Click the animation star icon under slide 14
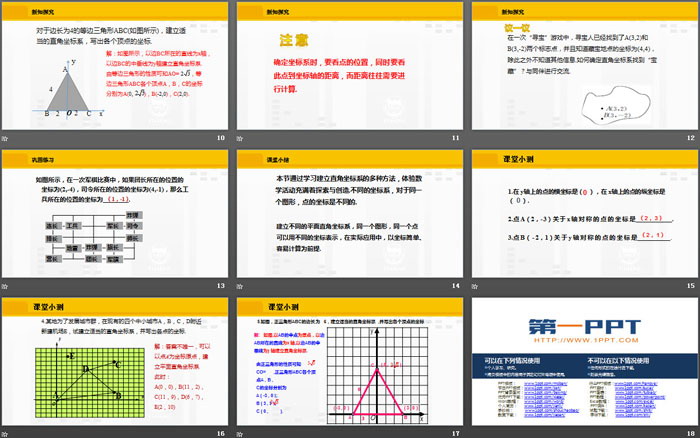700x438 pixels. (240, 286)
